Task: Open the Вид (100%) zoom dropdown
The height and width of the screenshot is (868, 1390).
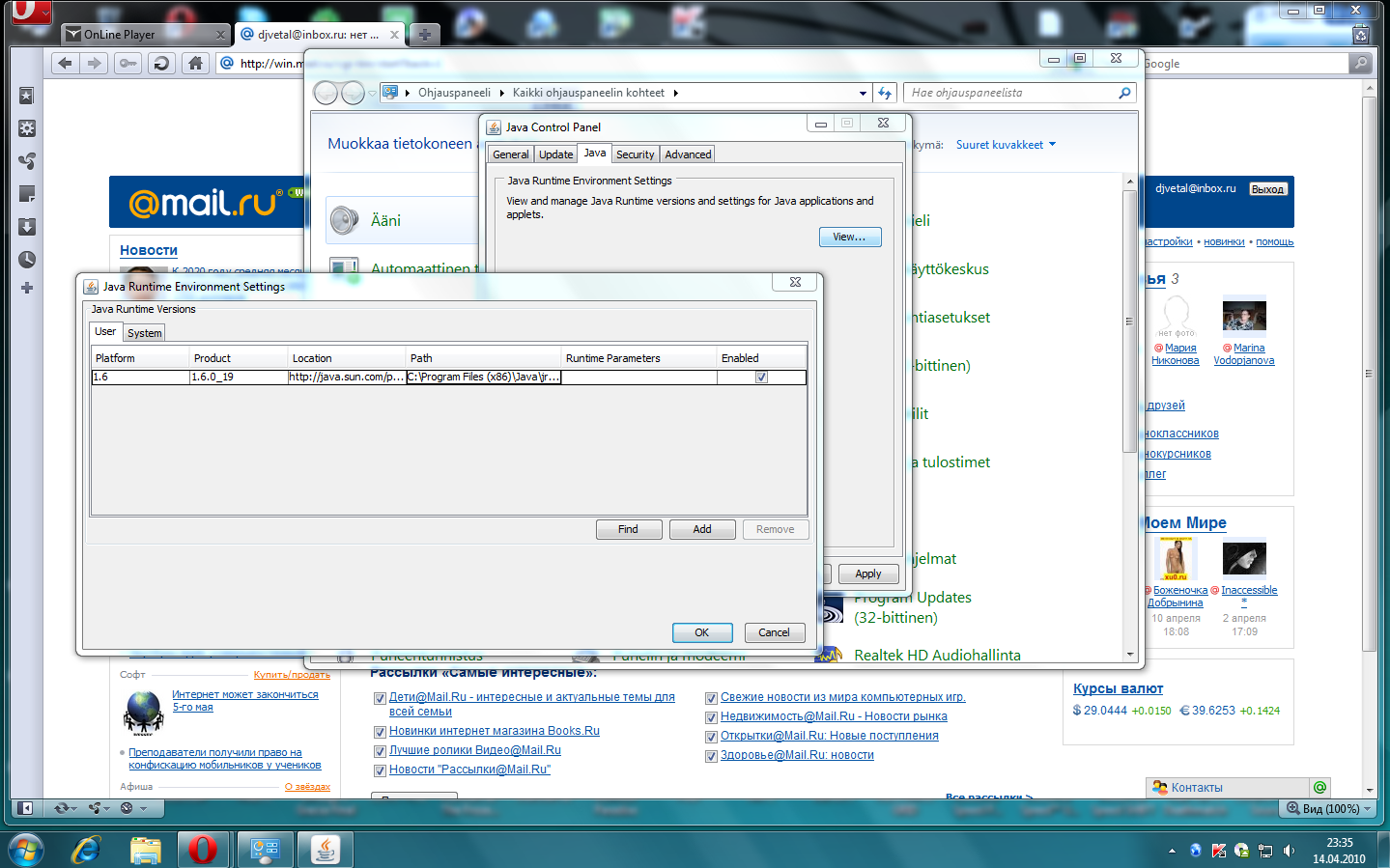Action: 1329,808
